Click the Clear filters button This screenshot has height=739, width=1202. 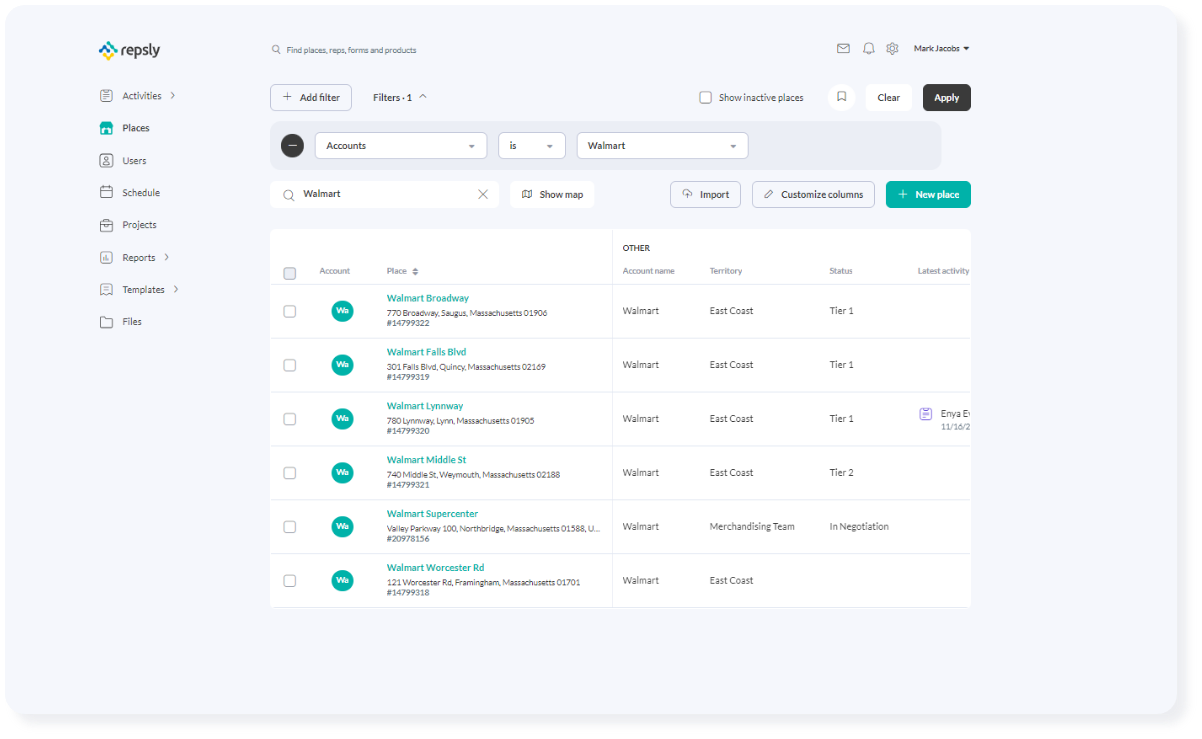[889, 97]
